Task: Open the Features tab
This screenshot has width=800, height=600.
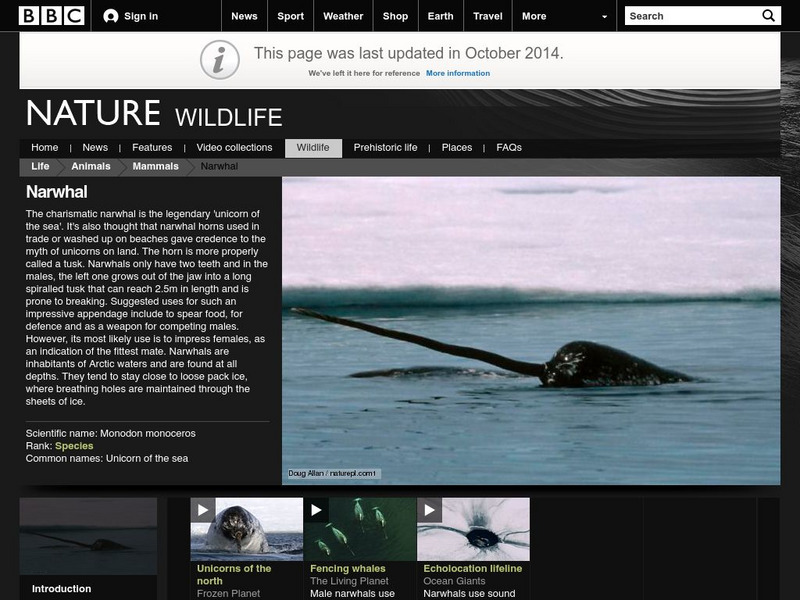Action: (x=152, y=147)
